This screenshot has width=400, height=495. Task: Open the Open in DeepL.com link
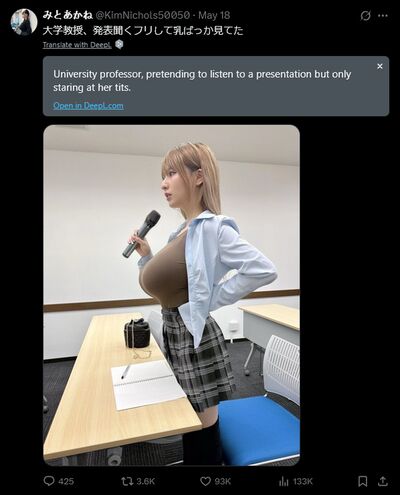coord(88,106)
